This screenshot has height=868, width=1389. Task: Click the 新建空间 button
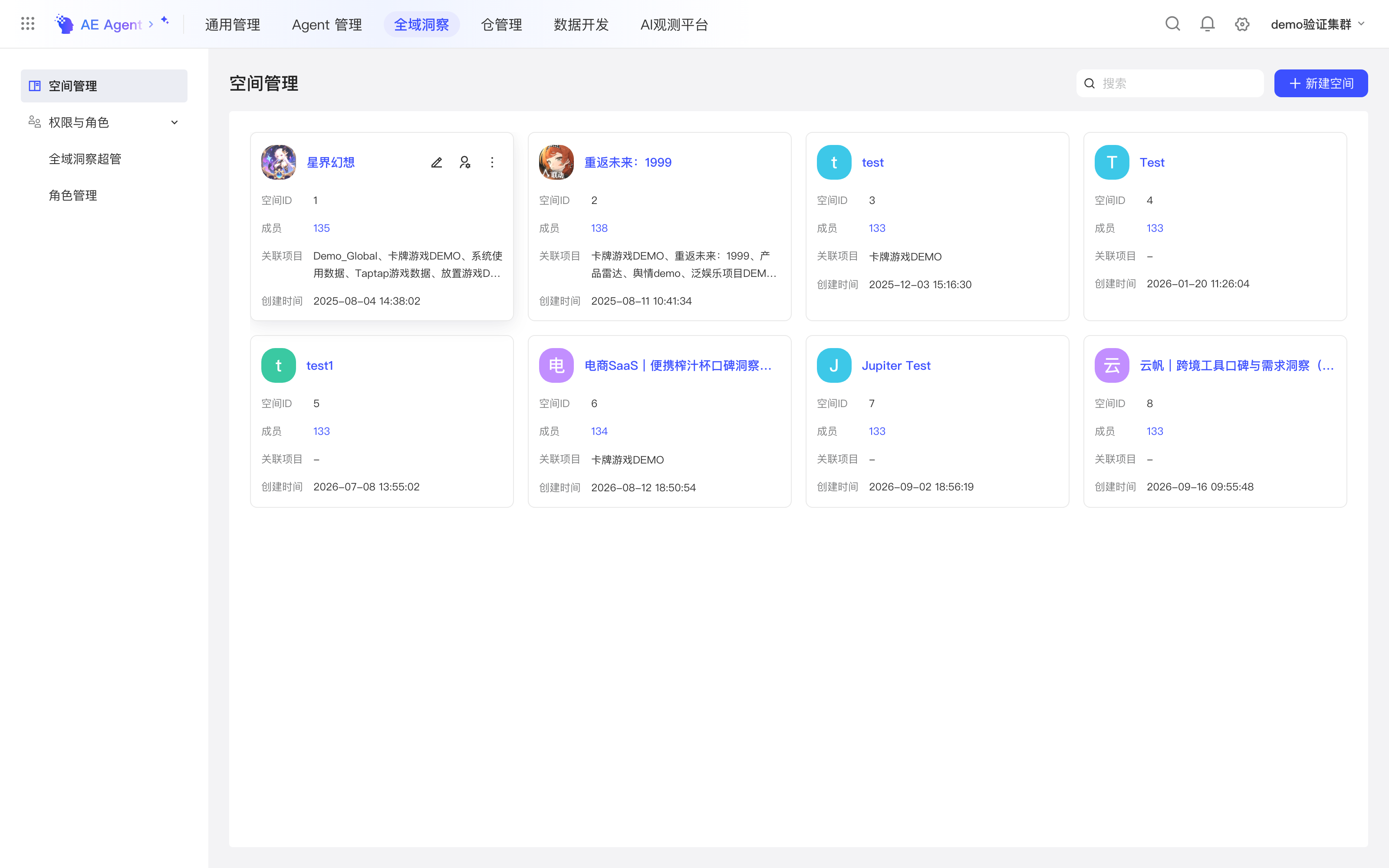(x=1321, y=83)
